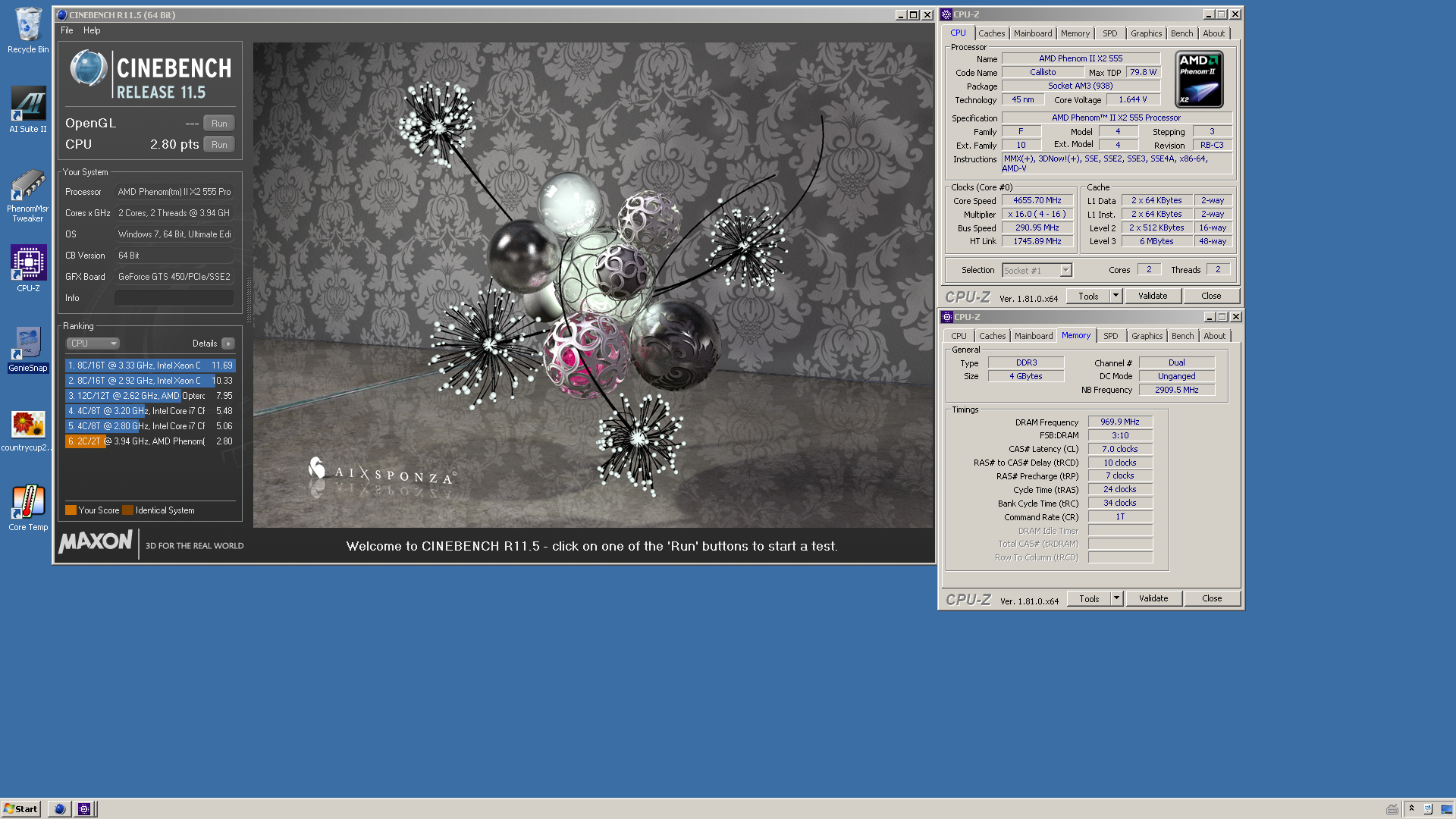
Task: Click the orange Your Score legend swatch
Action: 71,510
